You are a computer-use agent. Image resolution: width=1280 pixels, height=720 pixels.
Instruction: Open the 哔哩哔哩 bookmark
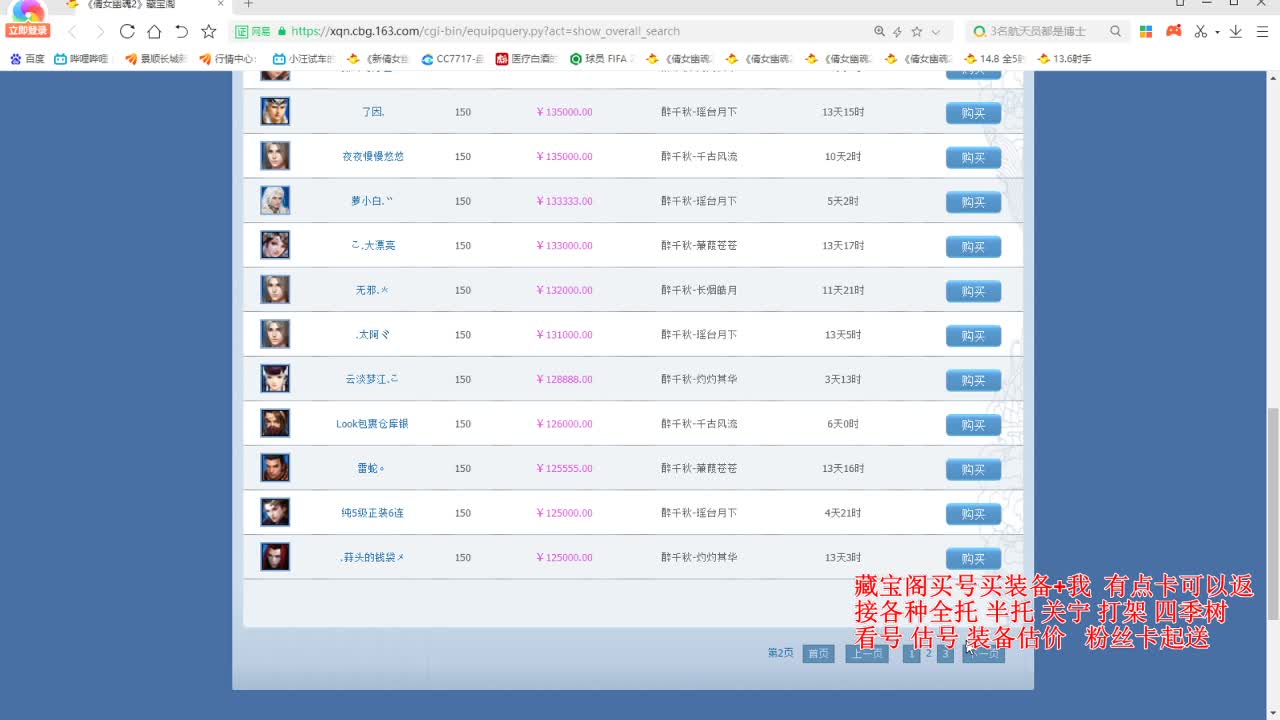[82, 59]
